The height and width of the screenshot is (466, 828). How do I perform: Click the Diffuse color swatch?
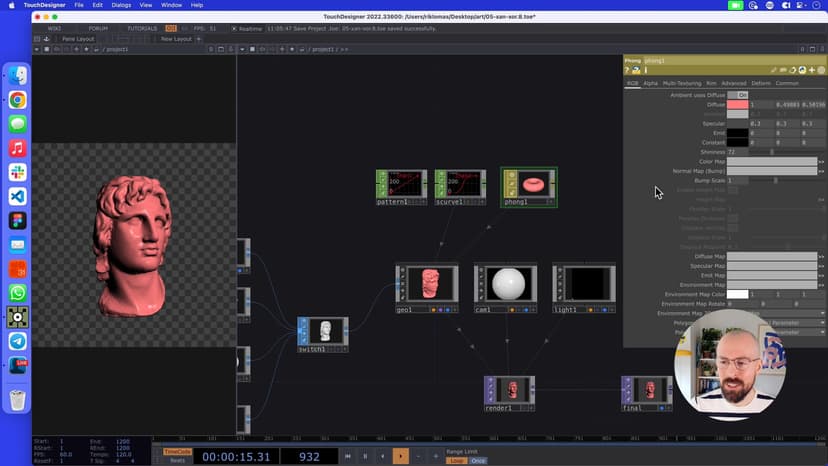737,104
